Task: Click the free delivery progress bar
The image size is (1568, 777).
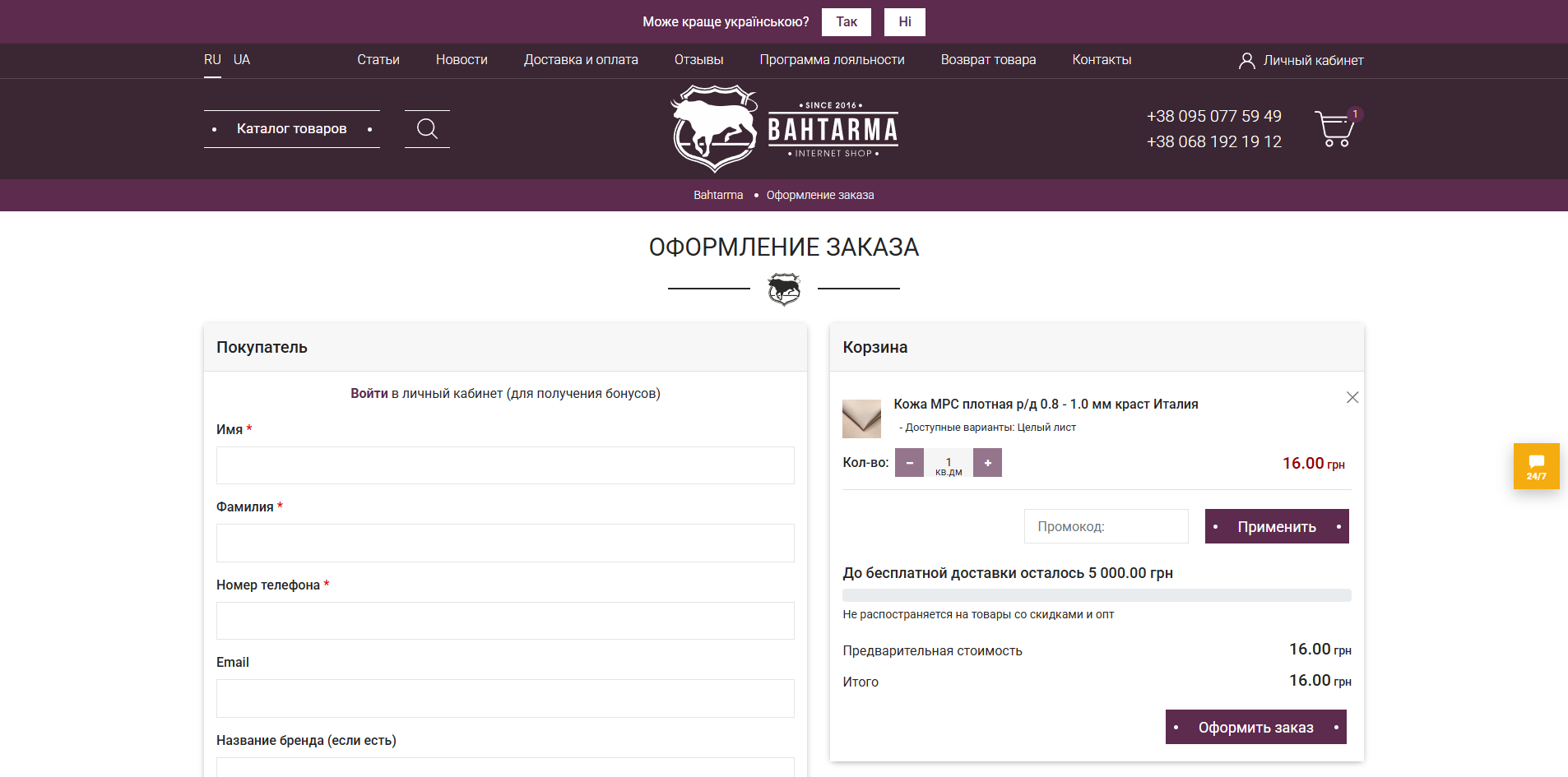Action: point(1097,595)
